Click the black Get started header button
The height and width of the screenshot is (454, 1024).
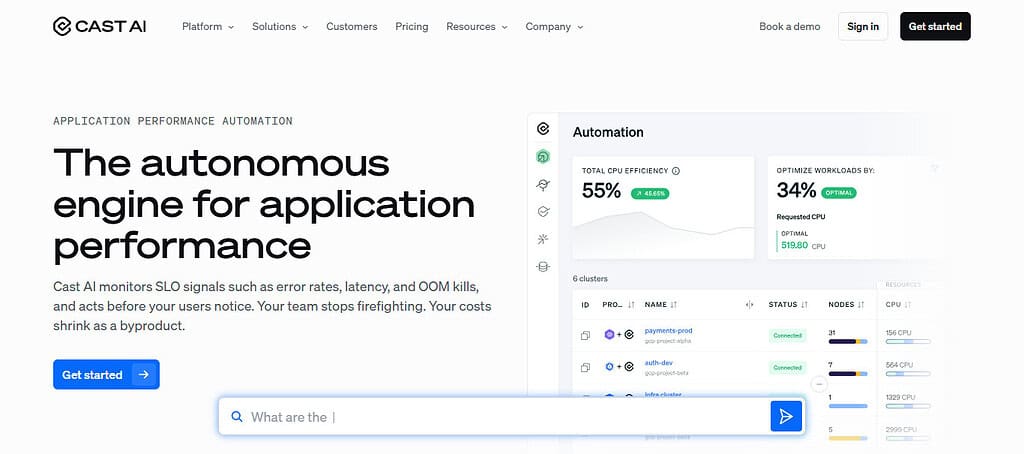click(x=935, y=26)
